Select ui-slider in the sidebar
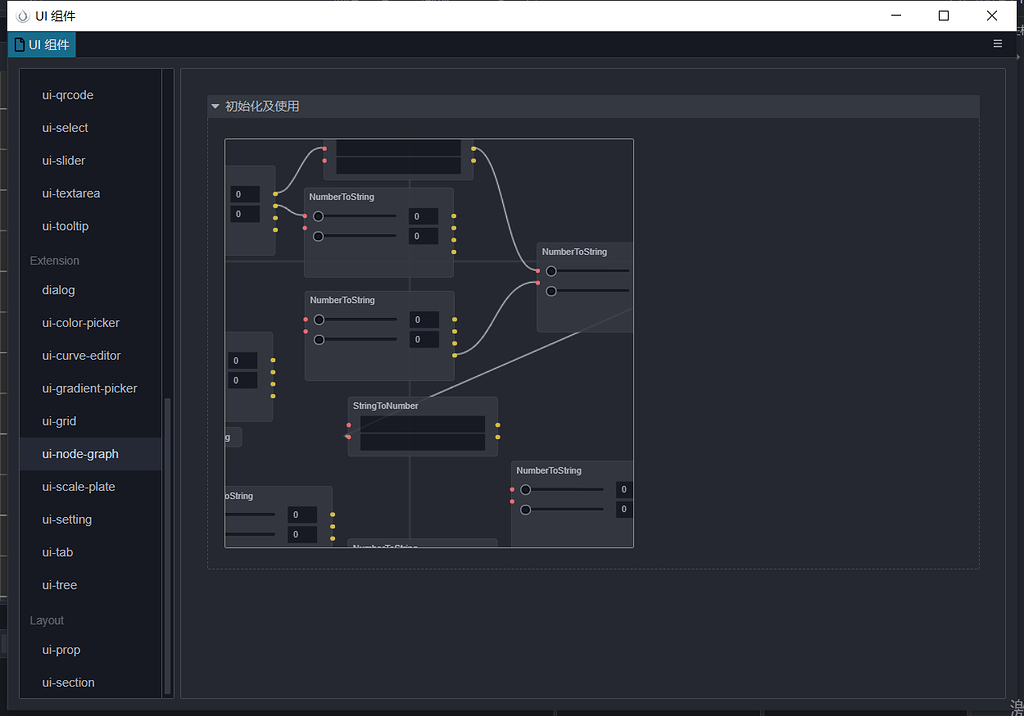This screenshot has height=716, width=1024. pos(63,160)
